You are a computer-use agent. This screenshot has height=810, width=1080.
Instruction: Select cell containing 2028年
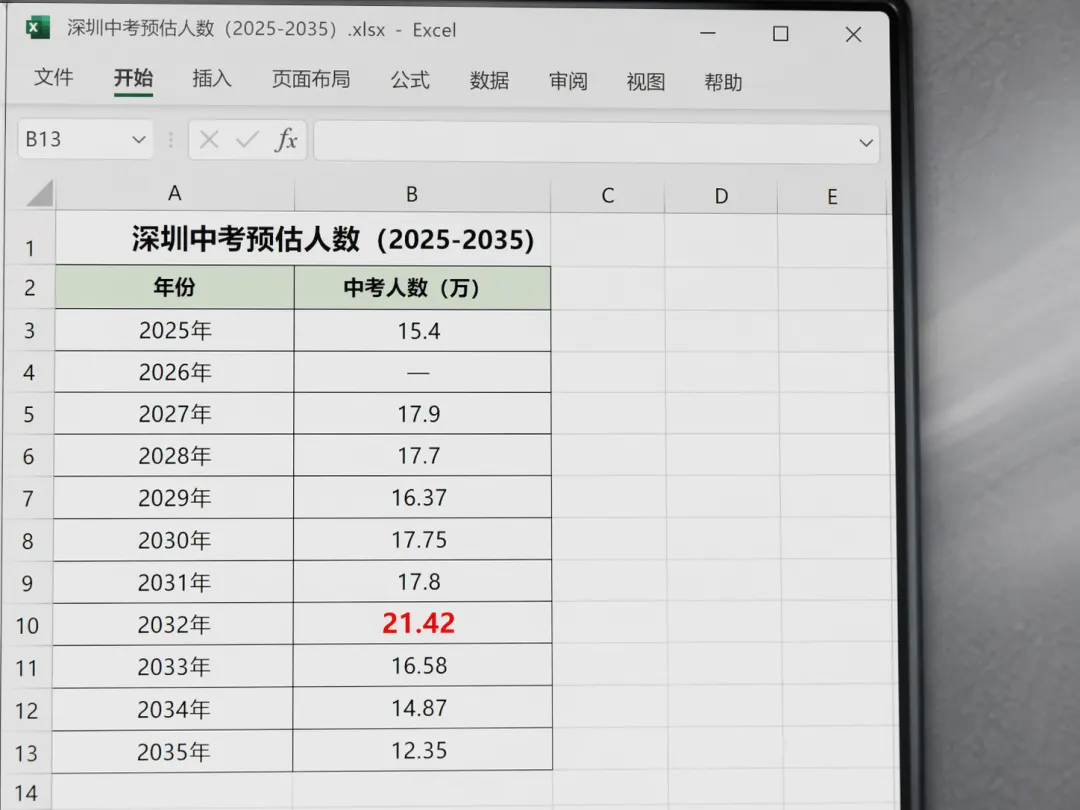174,455
